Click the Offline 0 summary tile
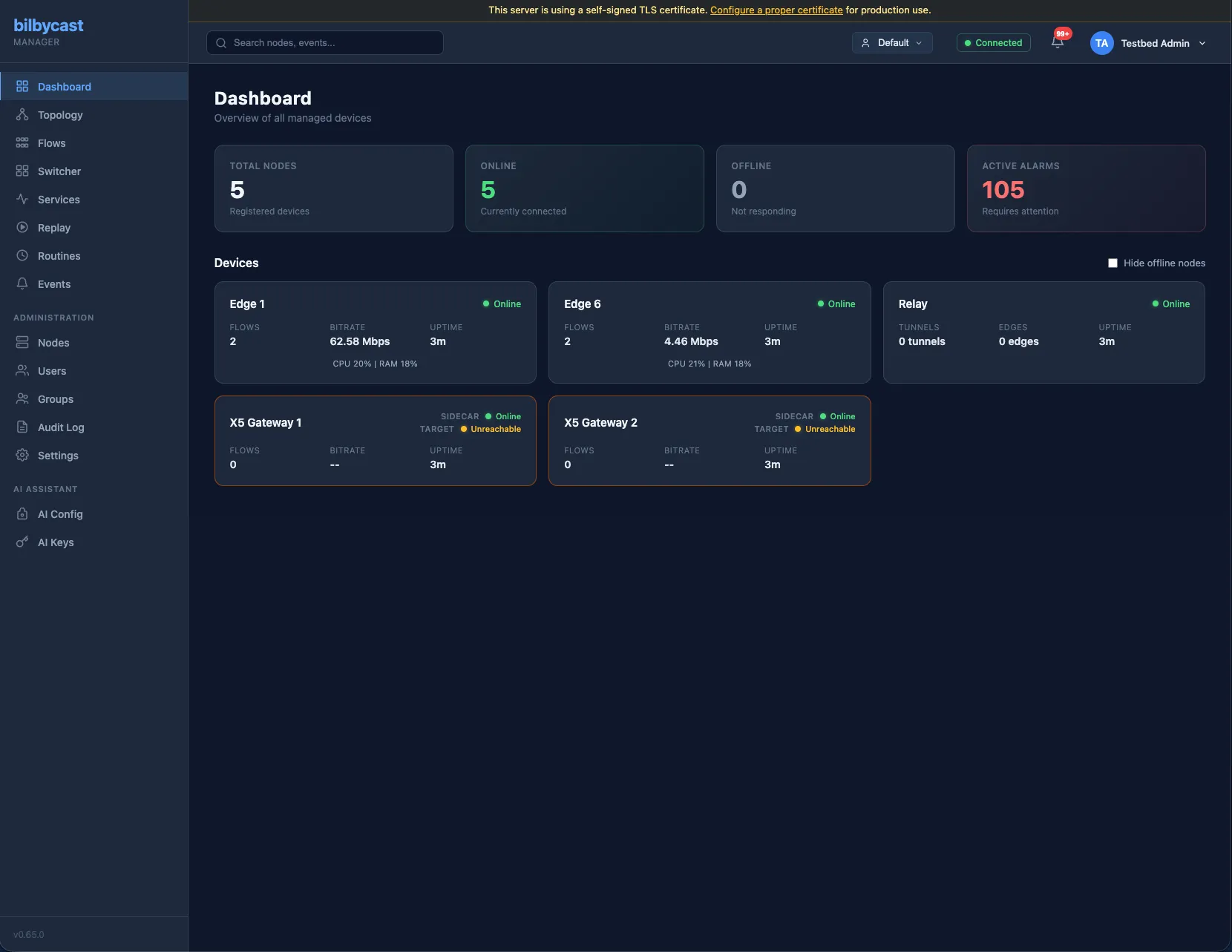 click(x=836, y=188)
